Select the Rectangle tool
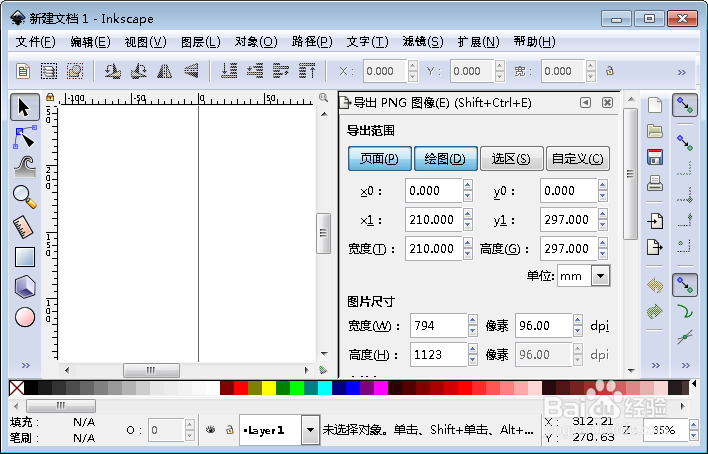 click(x=25, y=257)
